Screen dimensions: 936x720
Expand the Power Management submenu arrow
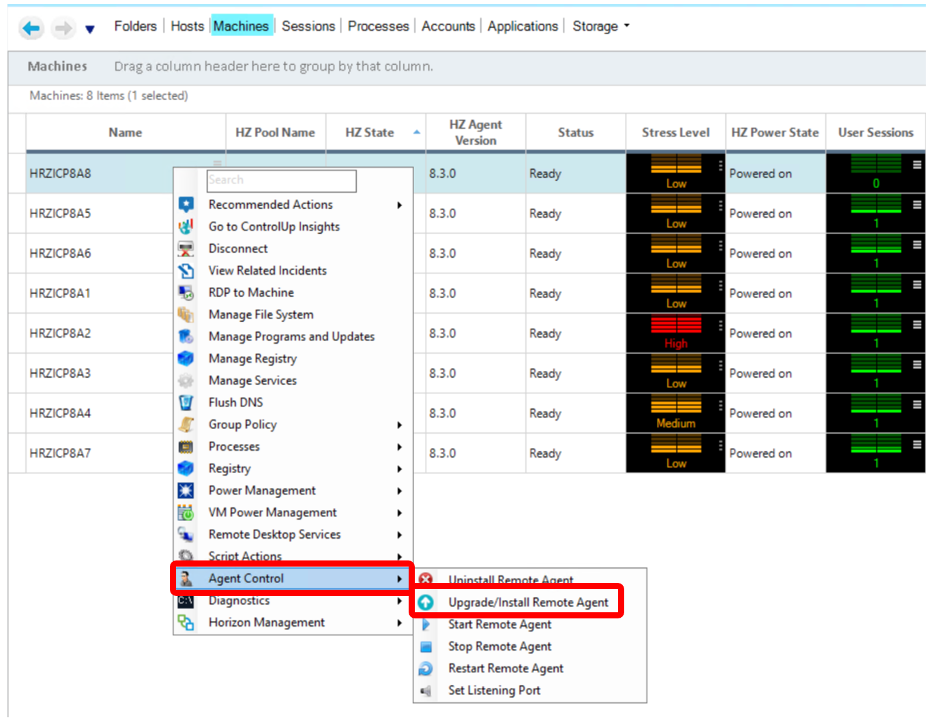pyautogui.click(x=400, y=491)
